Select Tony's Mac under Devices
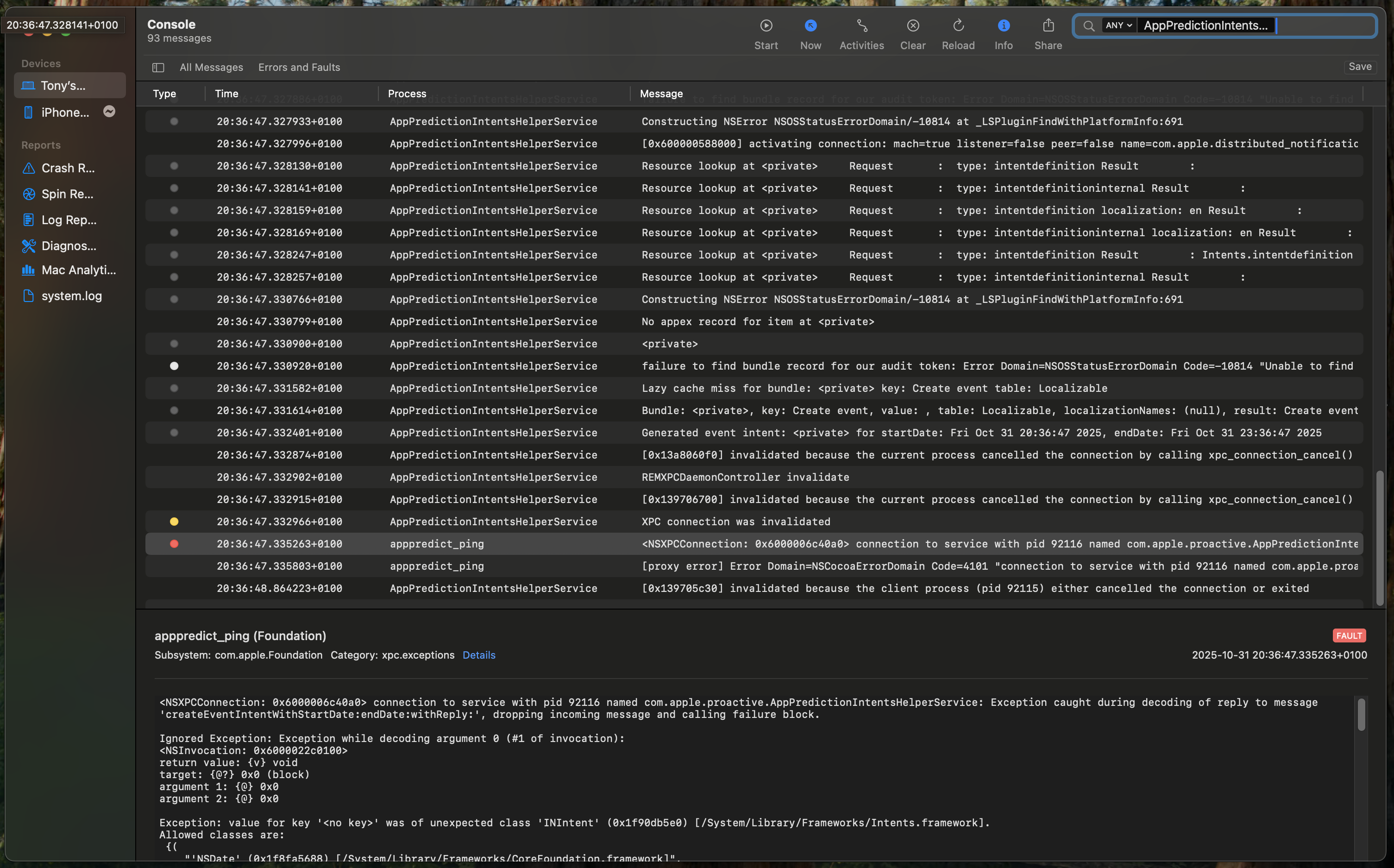 (63, 86)
